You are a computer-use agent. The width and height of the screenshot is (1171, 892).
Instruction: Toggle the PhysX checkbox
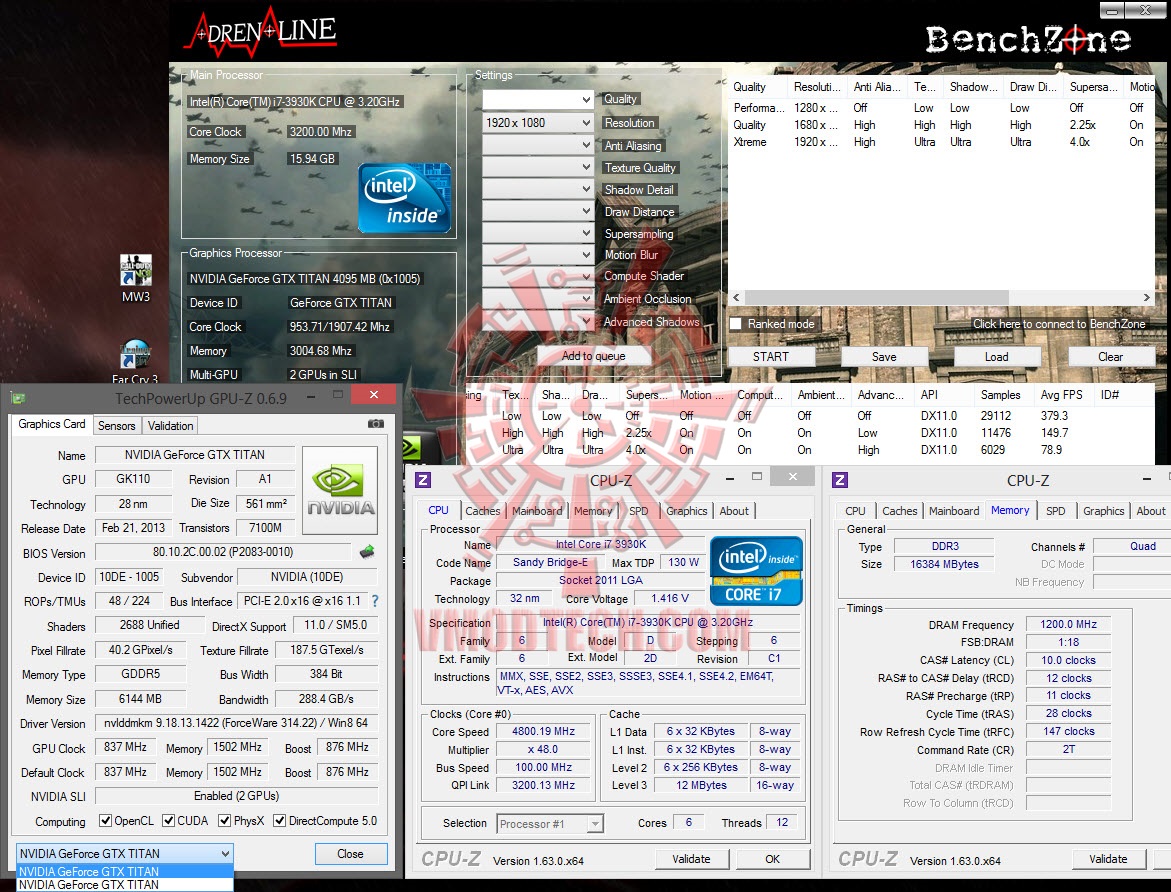tap(224, 820)
